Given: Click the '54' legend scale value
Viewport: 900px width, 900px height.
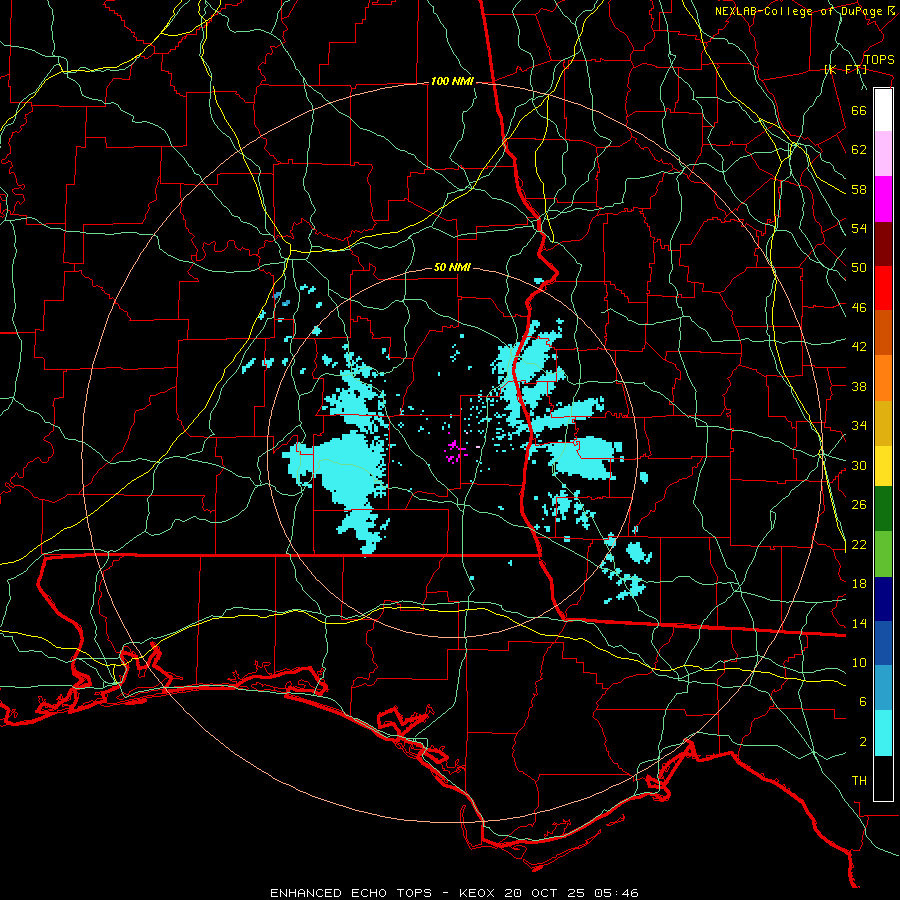Looking at the screenshot, I should (x=859, y=228).
